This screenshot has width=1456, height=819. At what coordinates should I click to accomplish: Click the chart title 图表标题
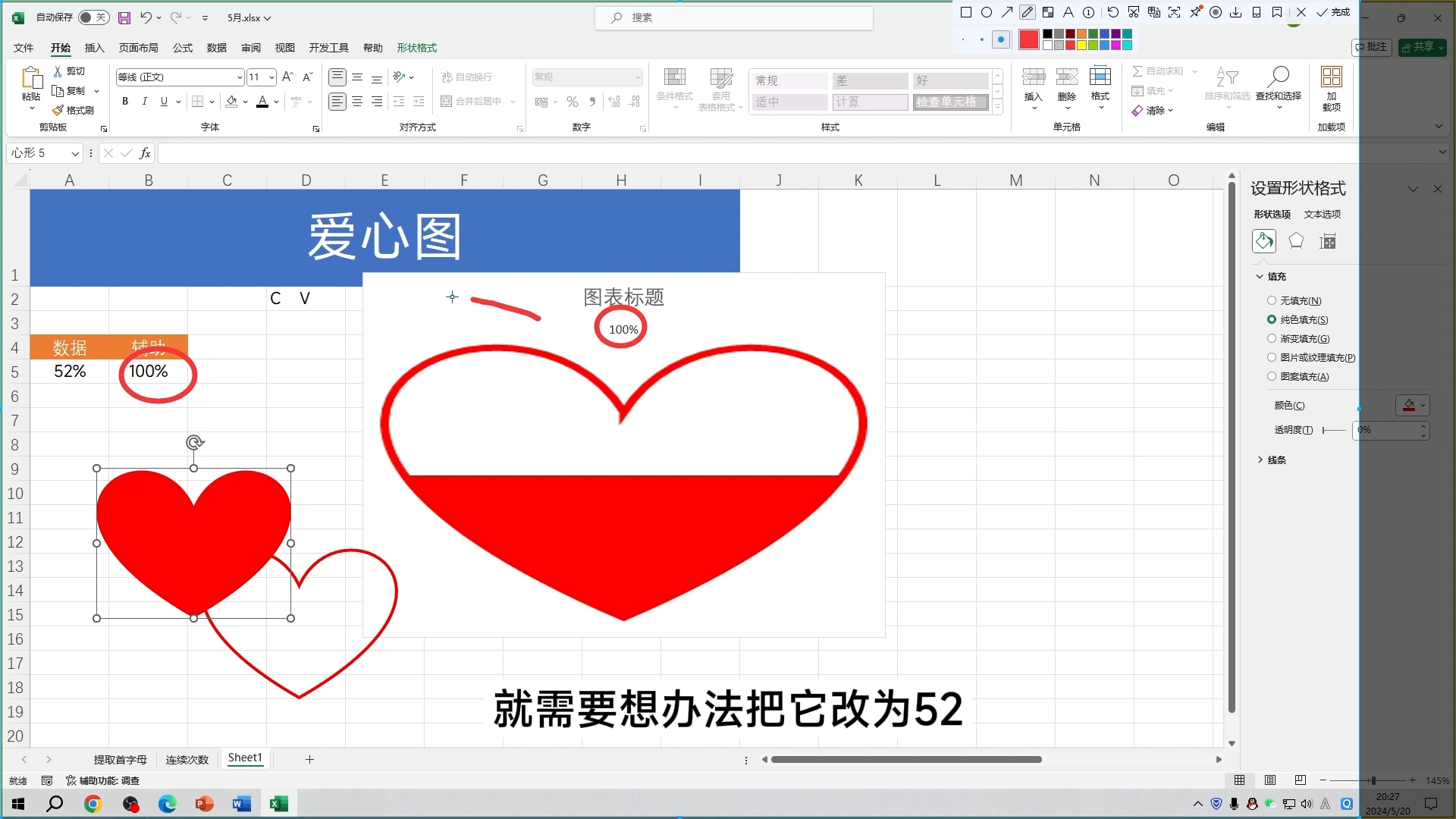click(x=623, y=297)
